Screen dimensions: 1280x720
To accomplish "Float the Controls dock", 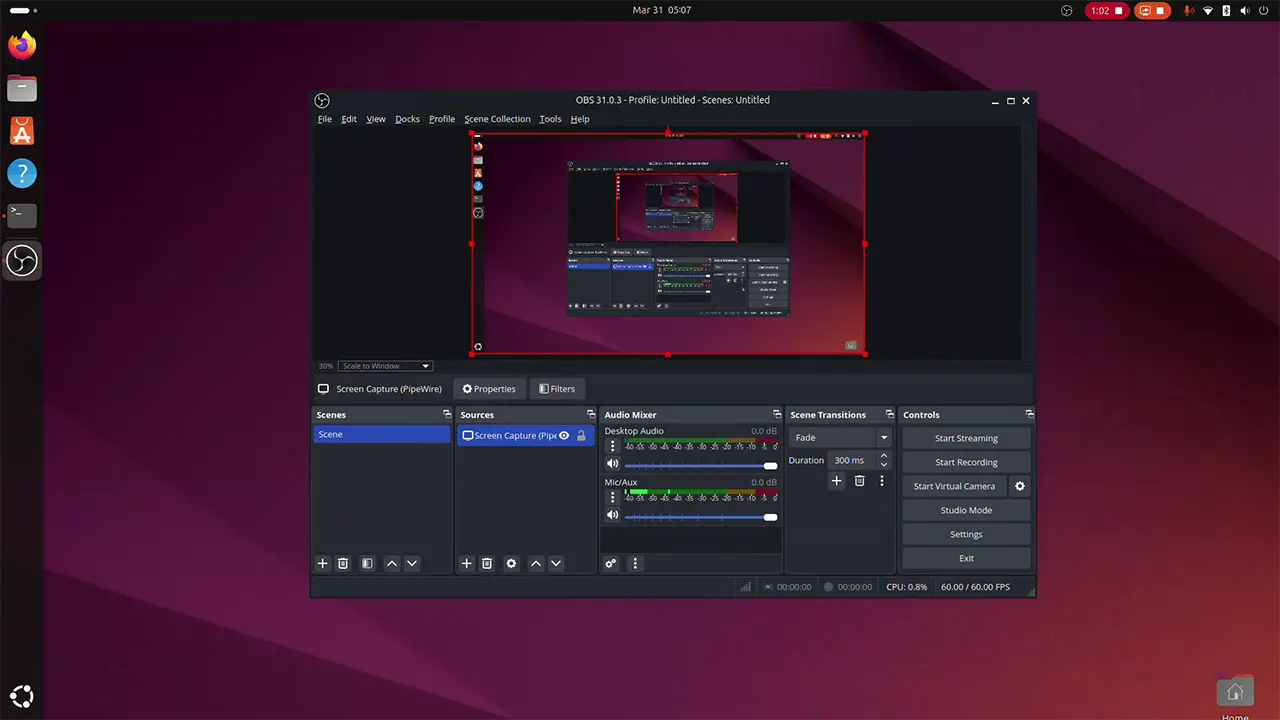I will (x=1030, y=414).
